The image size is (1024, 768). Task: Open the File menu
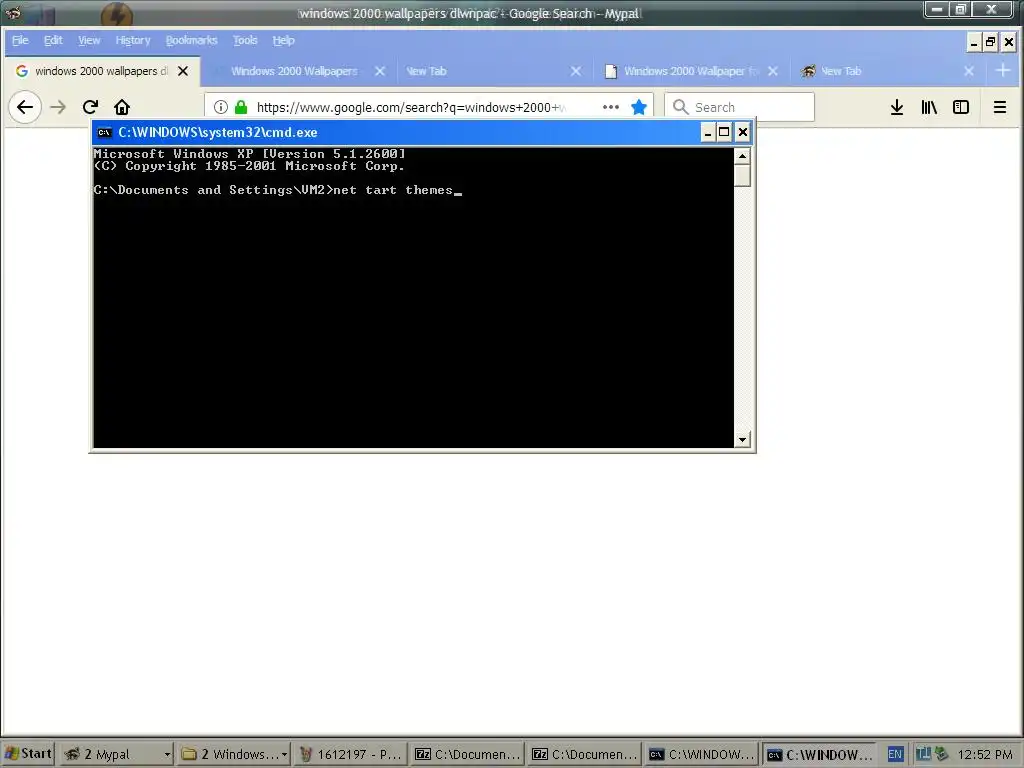click(x=20, y=40)
